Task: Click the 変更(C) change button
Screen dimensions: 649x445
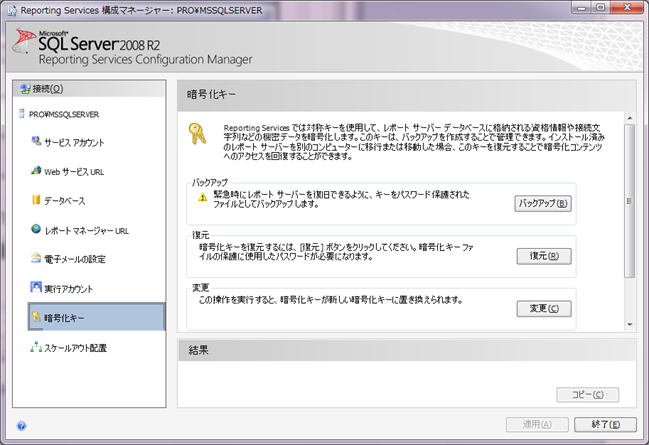Action: tap(544, 309)
